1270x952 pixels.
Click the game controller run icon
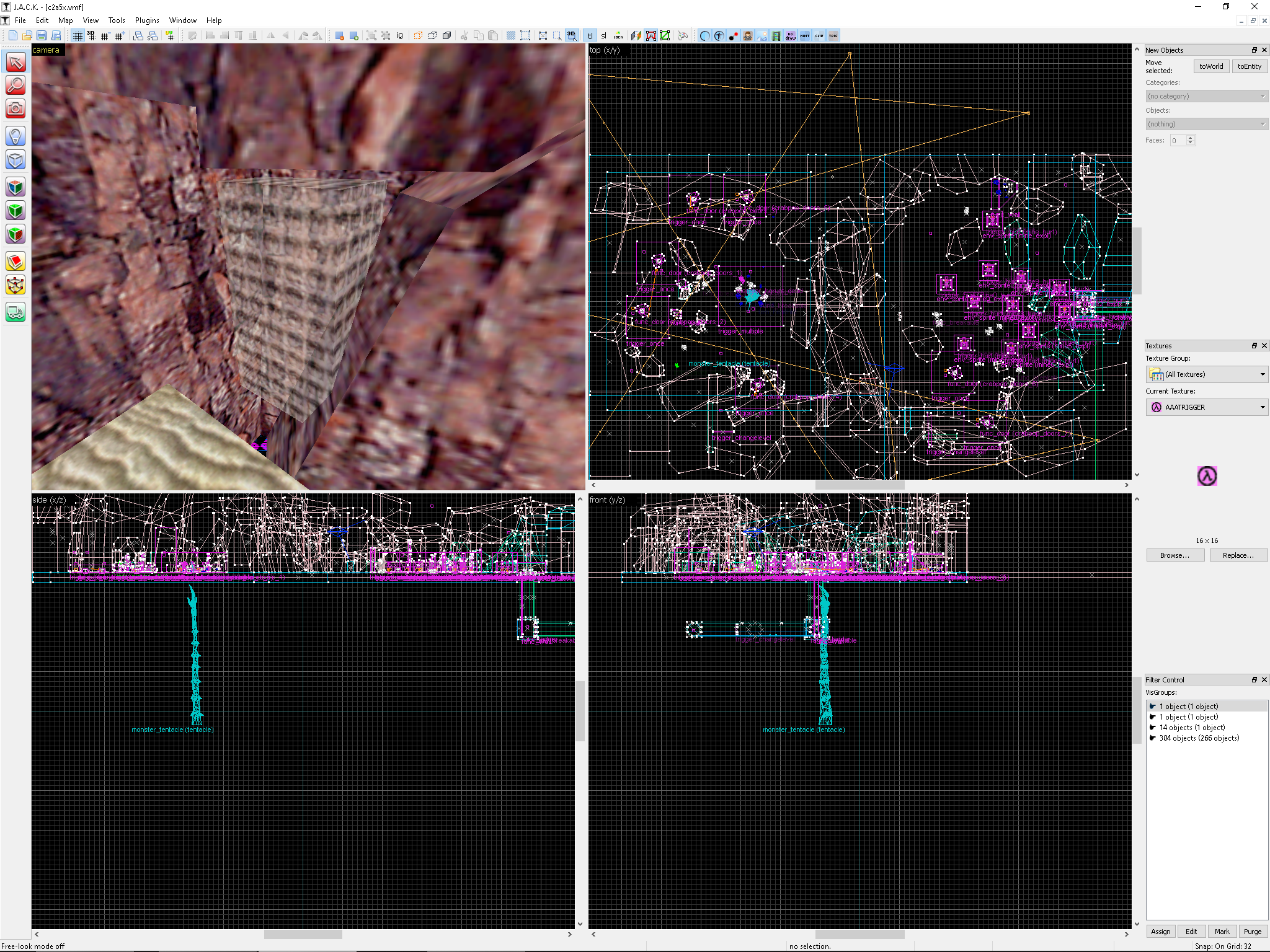click(x=683, y=36)
